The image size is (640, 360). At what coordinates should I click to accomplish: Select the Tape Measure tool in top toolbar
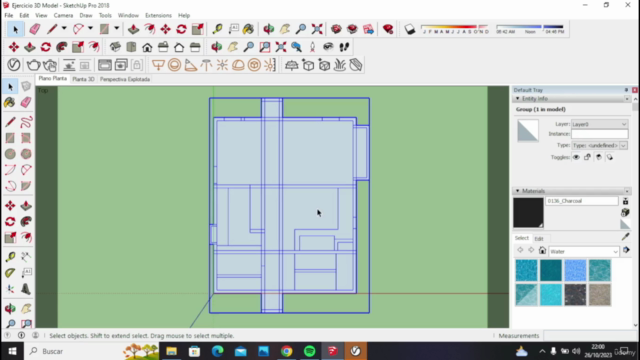tap(217, 29)
